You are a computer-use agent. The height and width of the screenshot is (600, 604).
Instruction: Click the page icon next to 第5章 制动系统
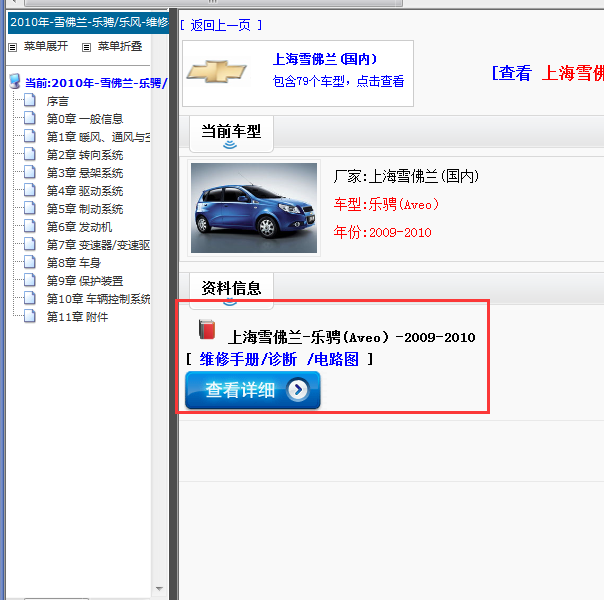tap(30, 208)
